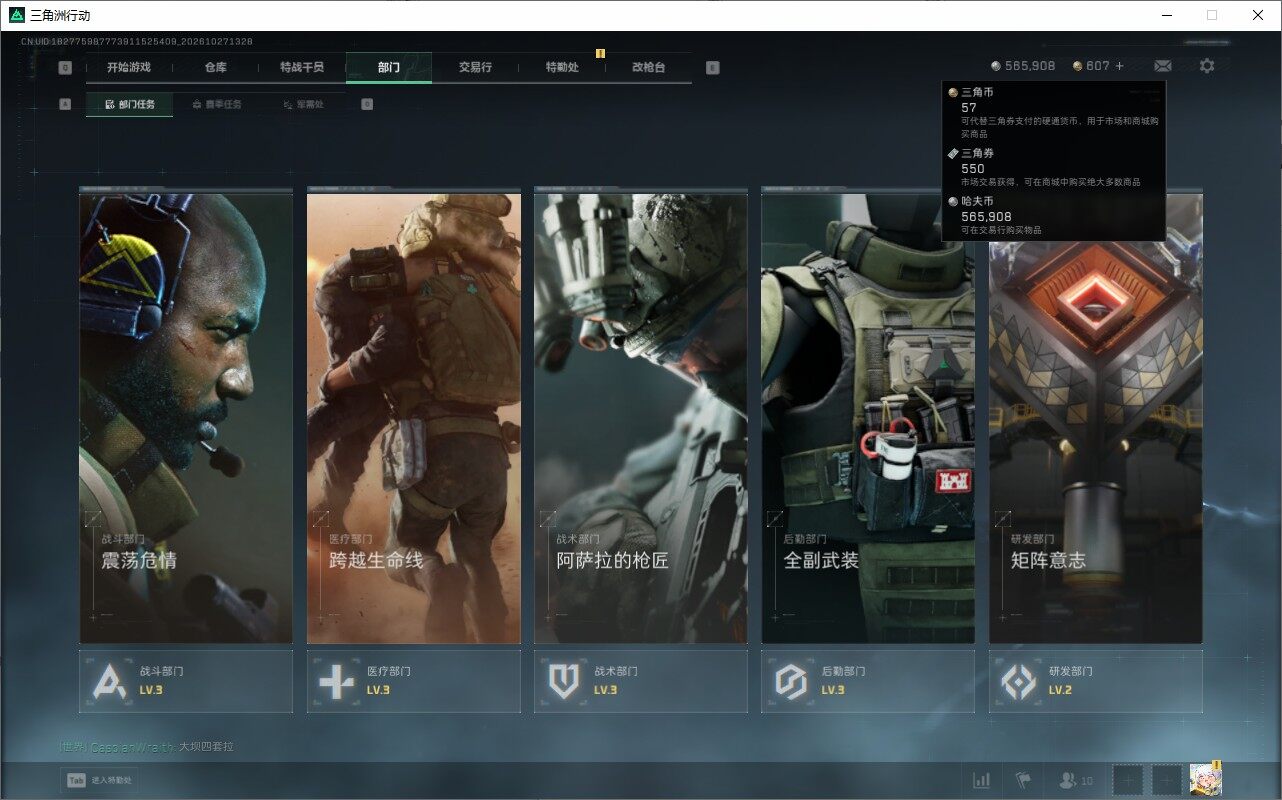
Task: Click the empty plus slot beside friends count
Action: coord(1128,780)
